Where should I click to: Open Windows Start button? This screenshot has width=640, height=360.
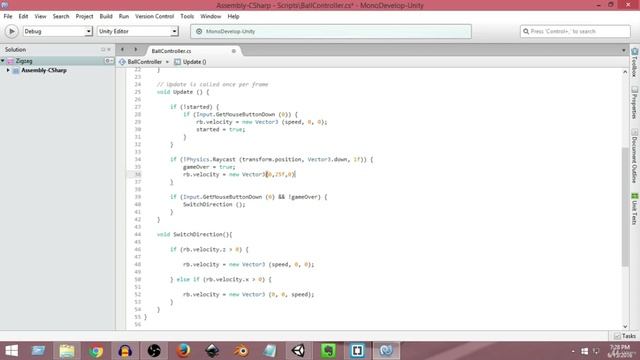tap(11, 351)
